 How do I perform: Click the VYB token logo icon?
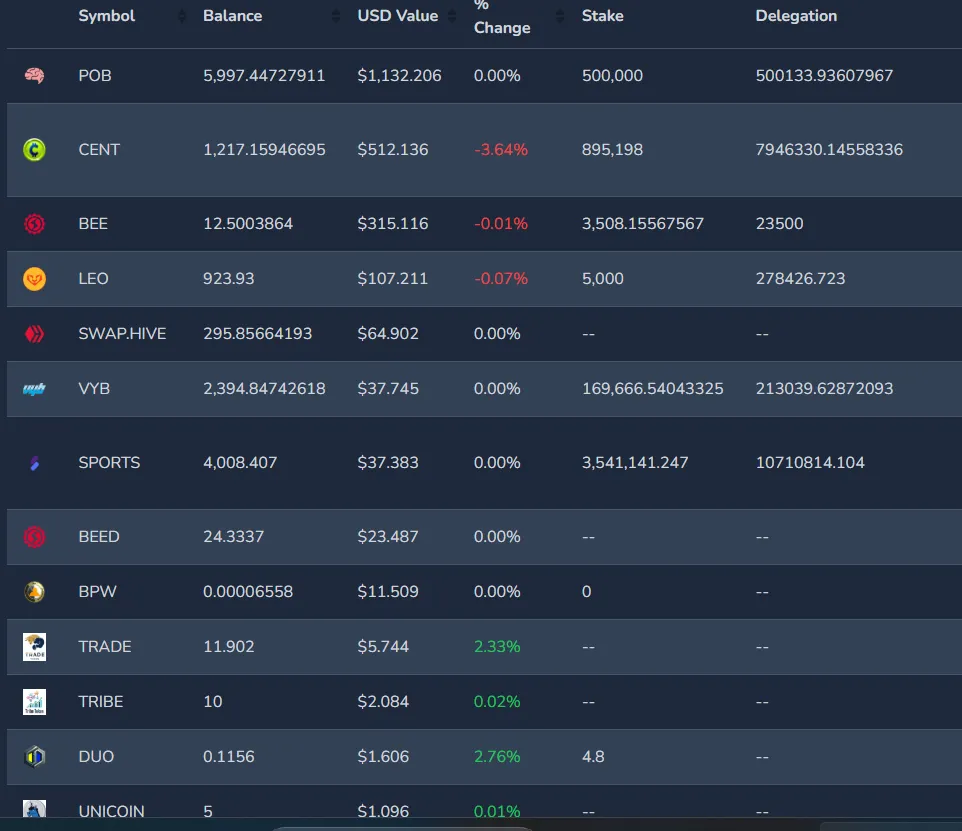[34, 389]
